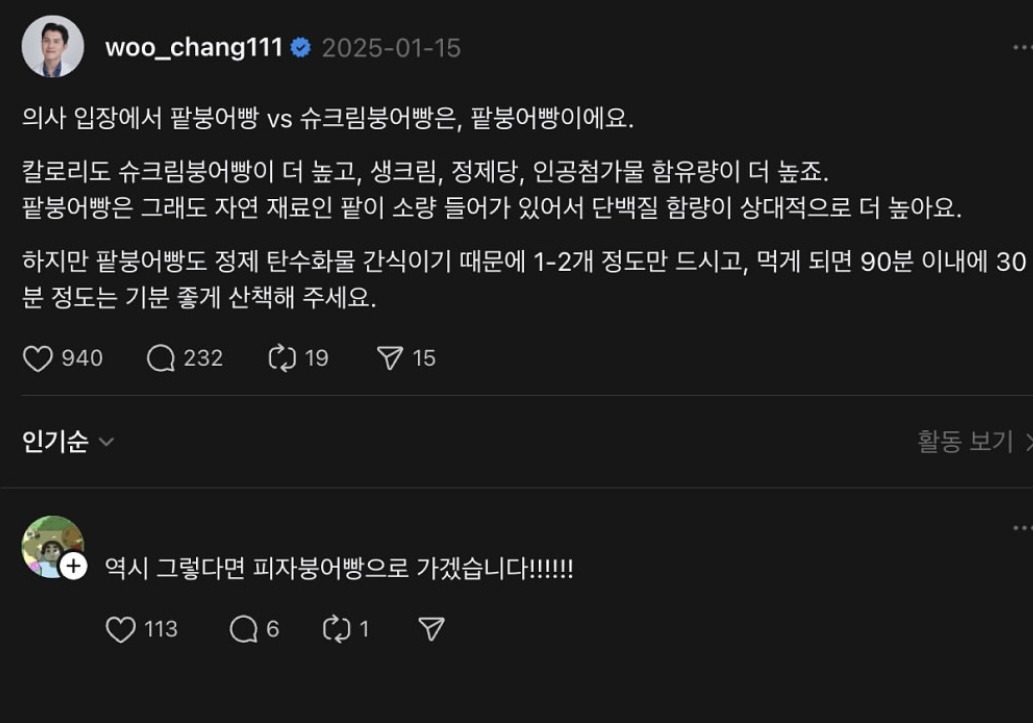1033x723 pixels.
Task: Click the 피자붕어빵 reply text
Action: 339,569
